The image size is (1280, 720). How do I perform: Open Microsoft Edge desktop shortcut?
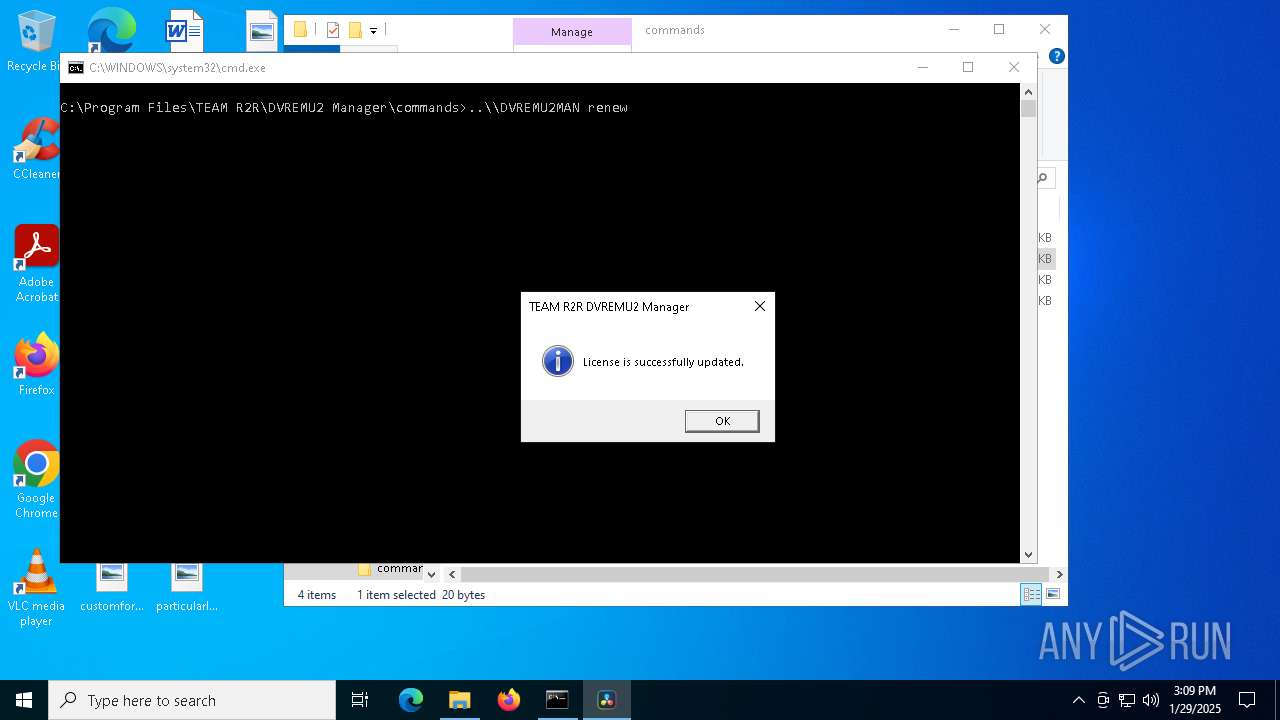click(111, 30)
